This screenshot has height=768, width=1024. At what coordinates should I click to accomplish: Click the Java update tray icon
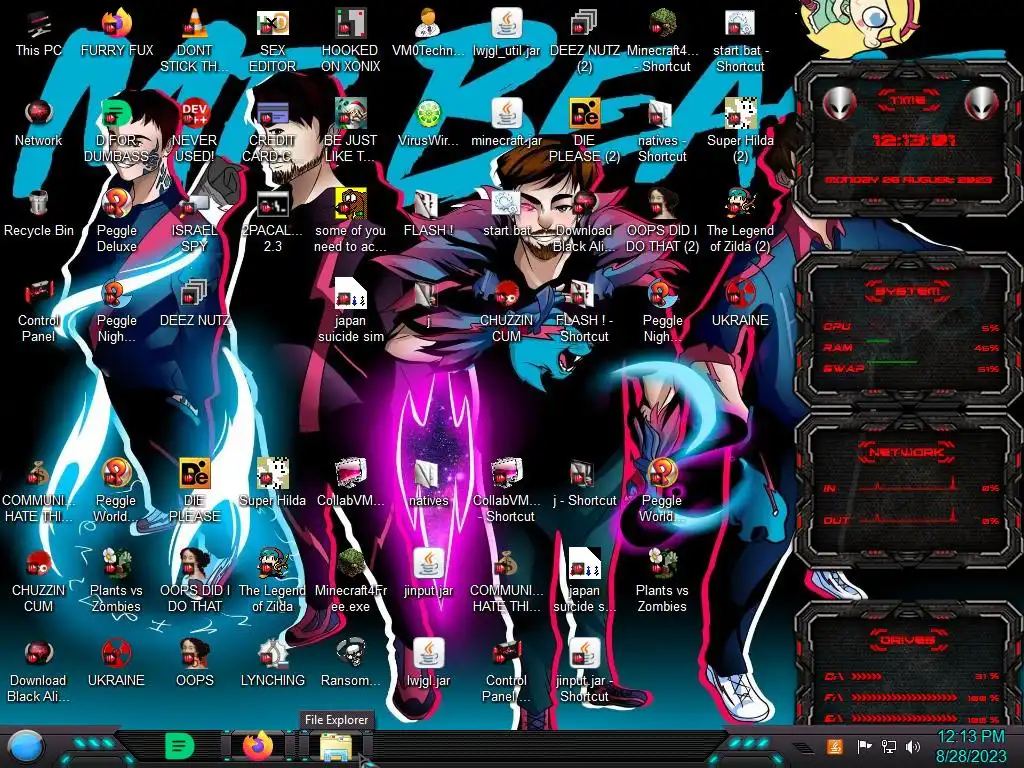[835, 746]
